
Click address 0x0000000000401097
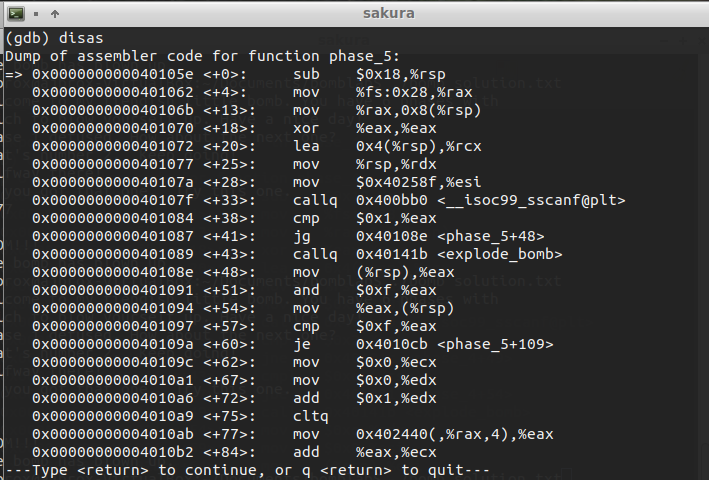(113, 326)
